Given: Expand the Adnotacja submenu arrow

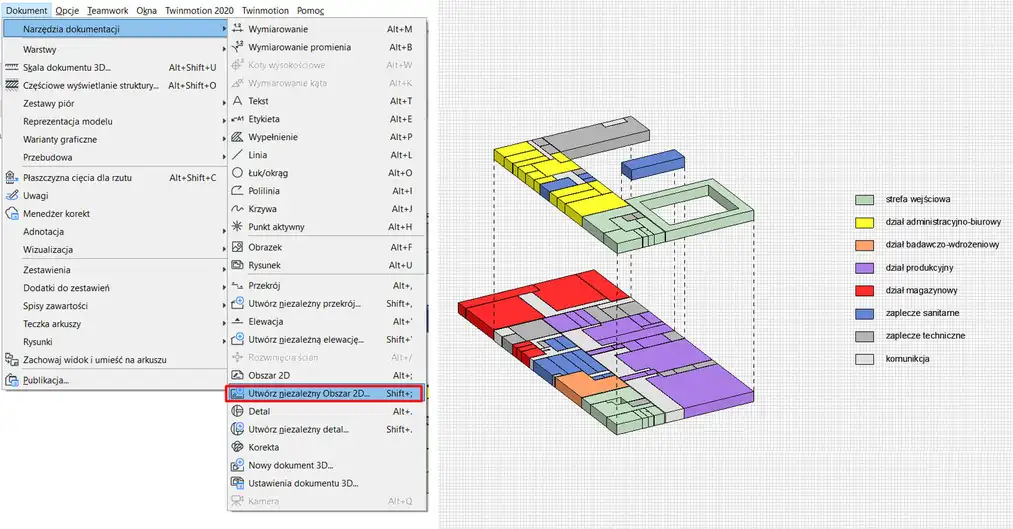Looking at the screenshot, I should click(x=224, y=231).
